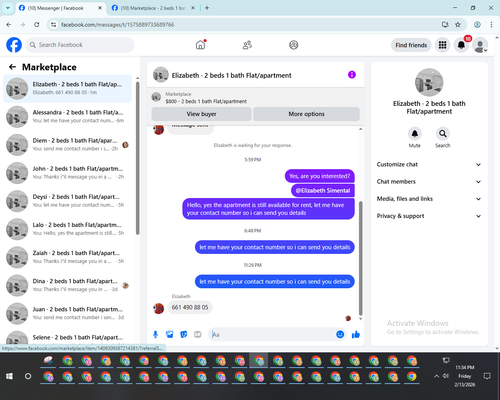The width and height of the screenshot is (500, 400).
Task: Click the back arrow beside Marketplace
Action: [x=12, y=67]
